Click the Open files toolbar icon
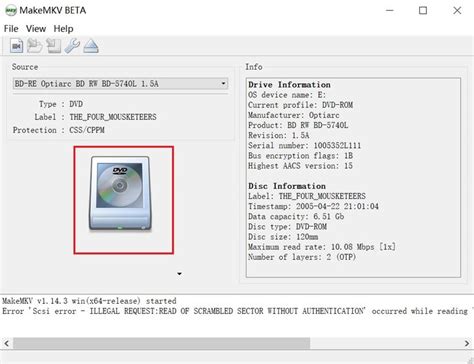The height and width of the screenshot is (364, 474). pyautogui.click(x=16, y=46)
